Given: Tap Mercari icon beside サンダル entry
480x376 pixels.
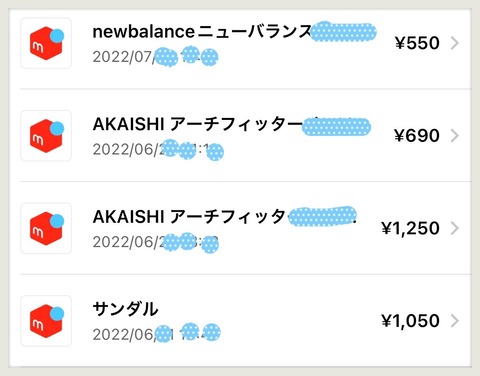Looking at the screenshot, I should 46,321.
